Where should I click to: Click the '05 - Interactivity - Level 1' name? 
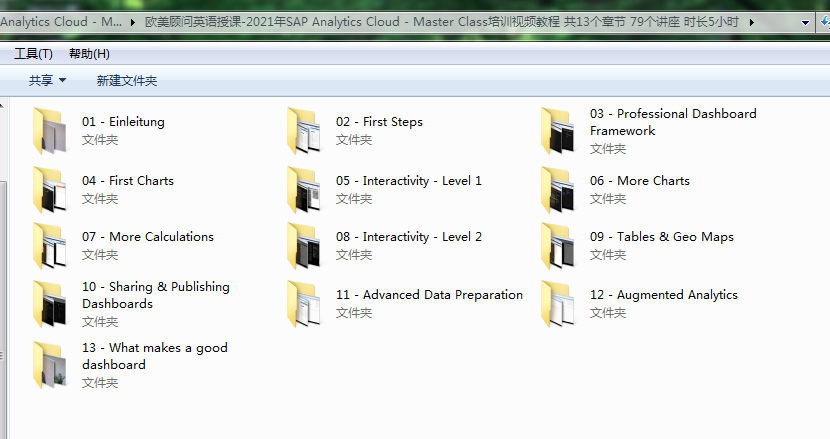click(x=409, y=181)
